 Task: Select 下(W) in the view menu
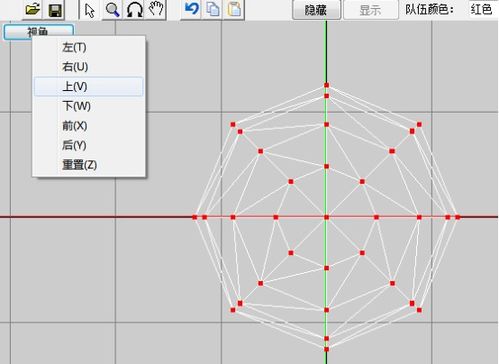tap(89, 106)
